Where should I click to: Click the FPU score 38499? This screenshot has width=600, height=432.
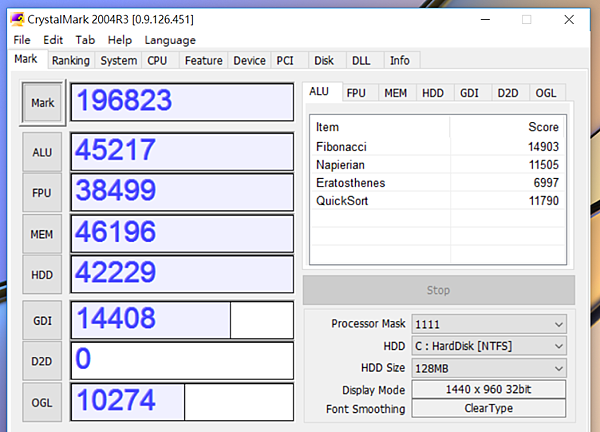(x=182, y=192)
